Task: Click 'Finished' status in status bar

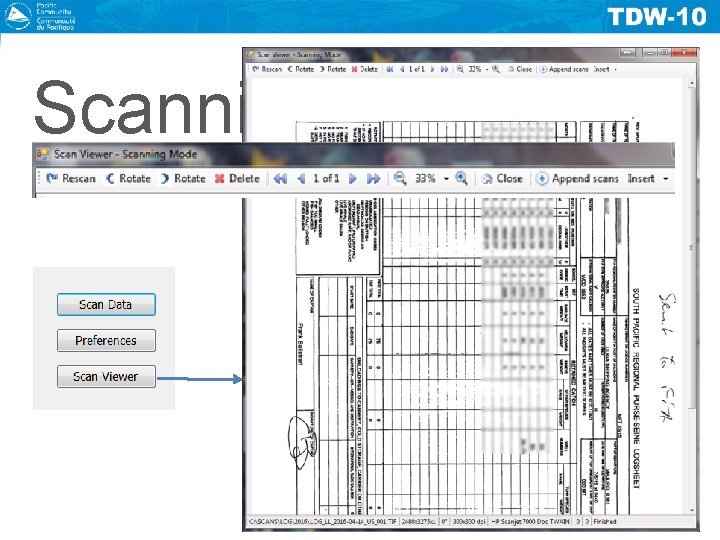Action: (605, 522)
